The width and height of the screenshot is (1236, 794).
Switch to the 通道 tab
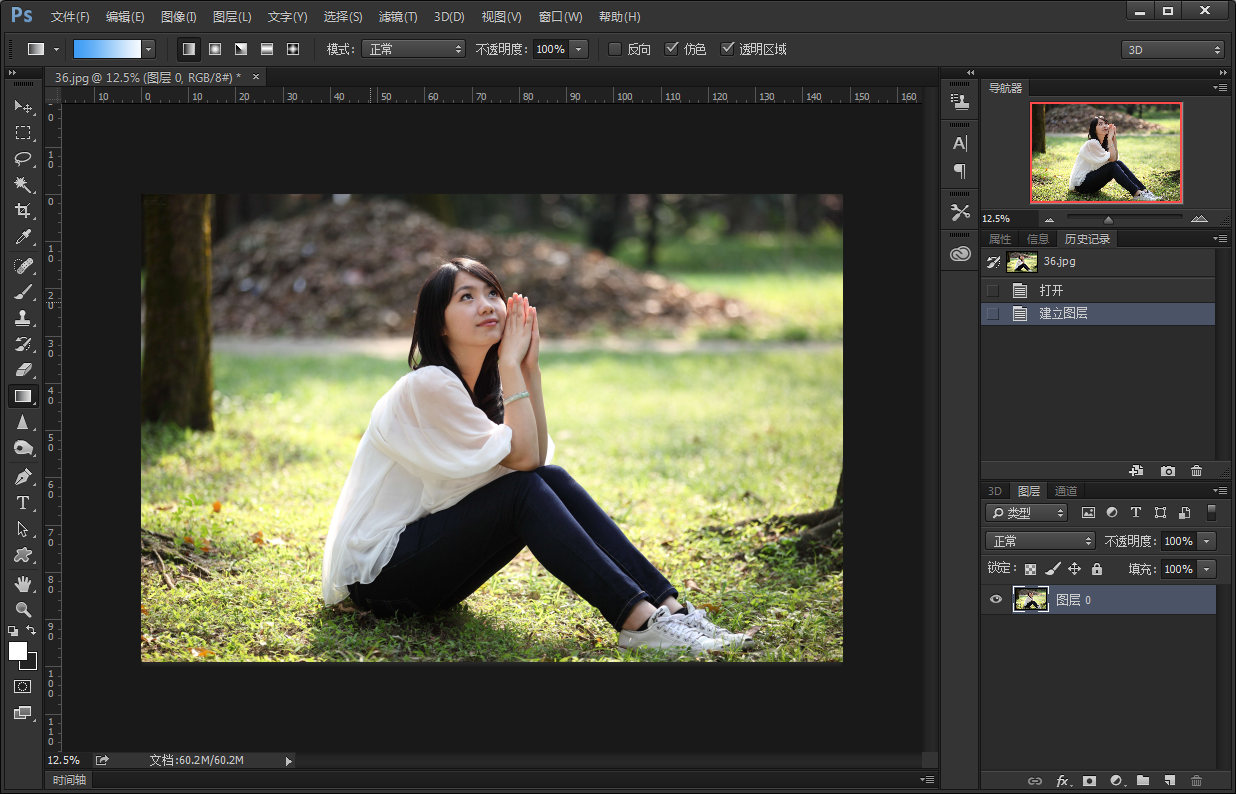(x=1066, y=491)
